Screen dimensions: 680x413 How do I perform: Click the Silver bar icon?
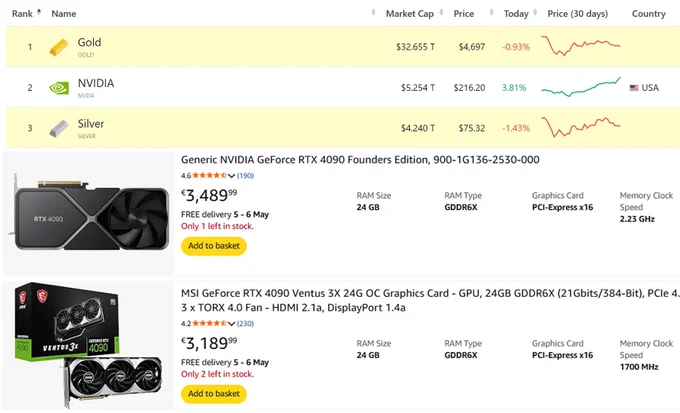(59, 129)
